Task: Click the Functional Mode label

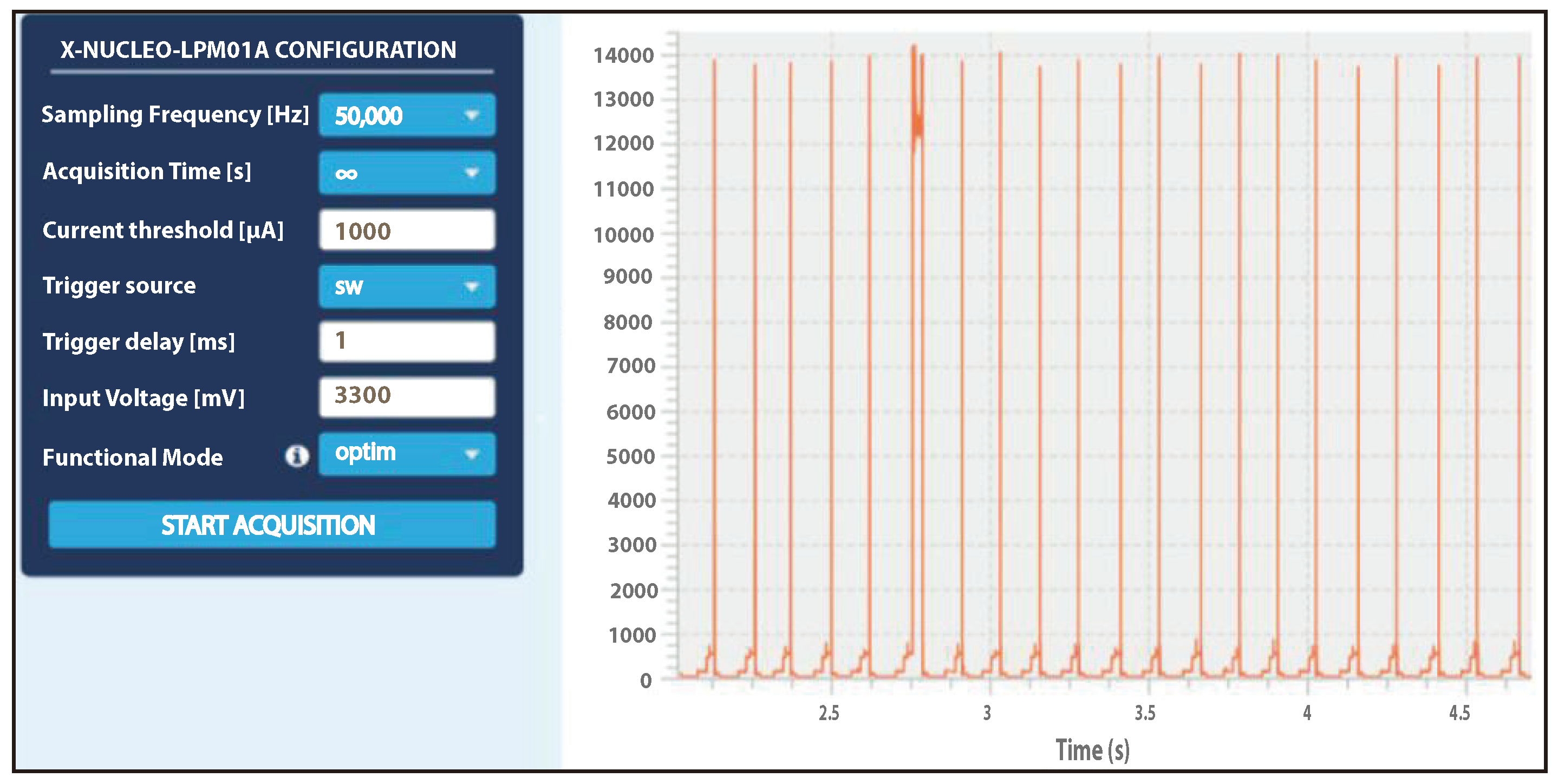Action: (133, 457)
